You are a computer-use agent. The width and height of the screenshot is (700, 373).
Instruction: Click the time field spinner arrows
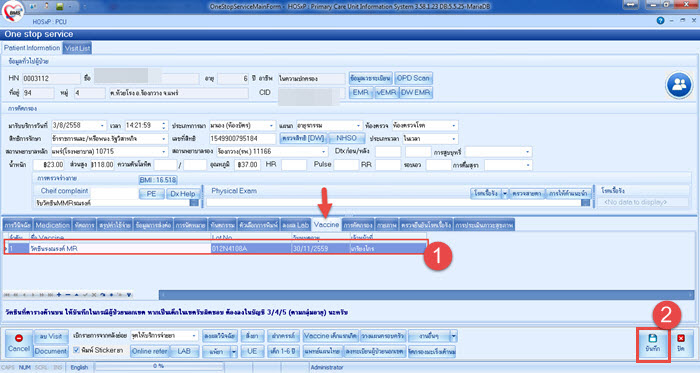(x=164, y=126)
